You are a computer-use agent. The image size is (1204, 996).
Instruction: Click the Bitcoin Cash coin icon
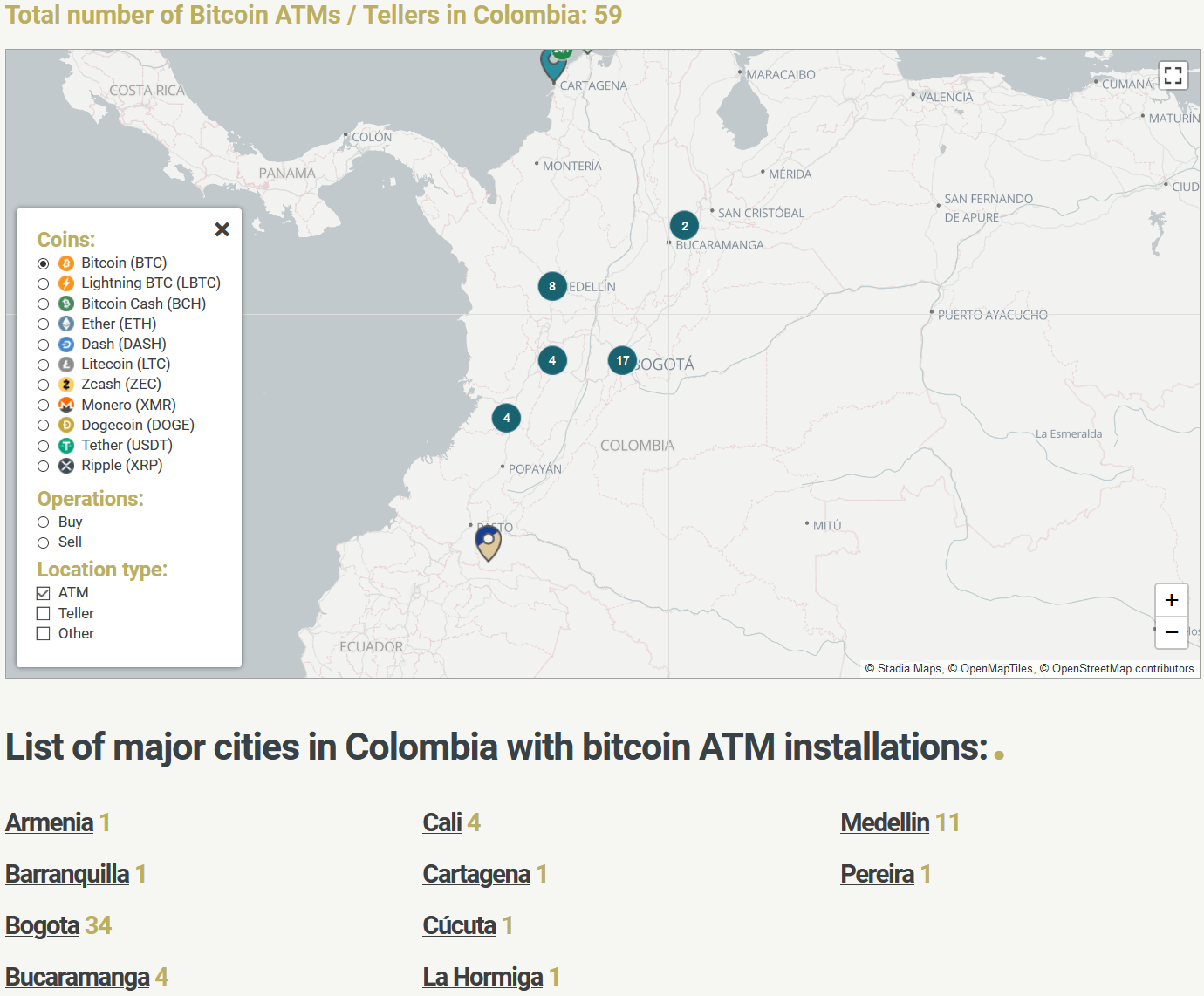(x=66, y=304)
